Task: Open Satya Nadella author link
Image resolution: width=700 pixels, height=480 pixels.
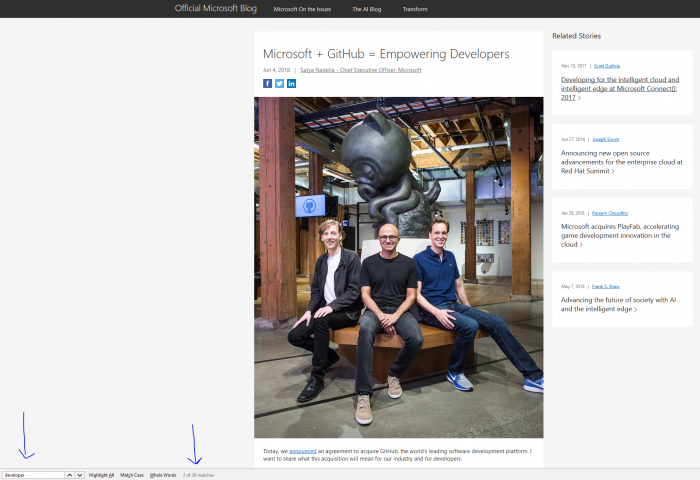Action: tap(361, 70)
